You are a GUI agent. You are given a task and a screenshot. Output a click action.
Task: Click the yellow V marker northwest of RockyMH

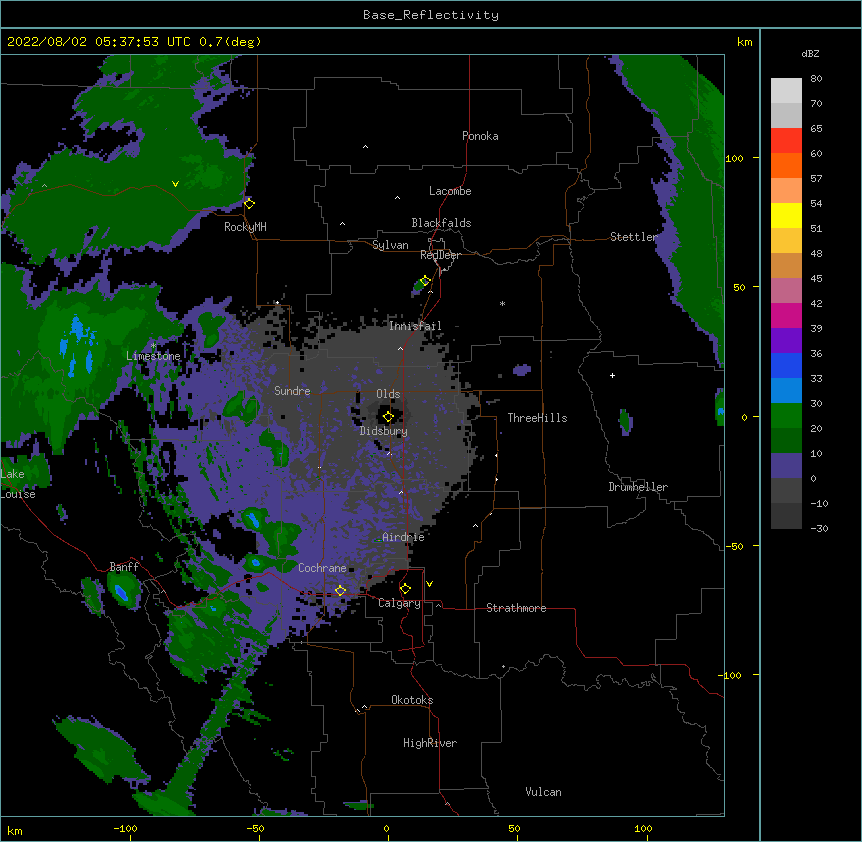175,184
